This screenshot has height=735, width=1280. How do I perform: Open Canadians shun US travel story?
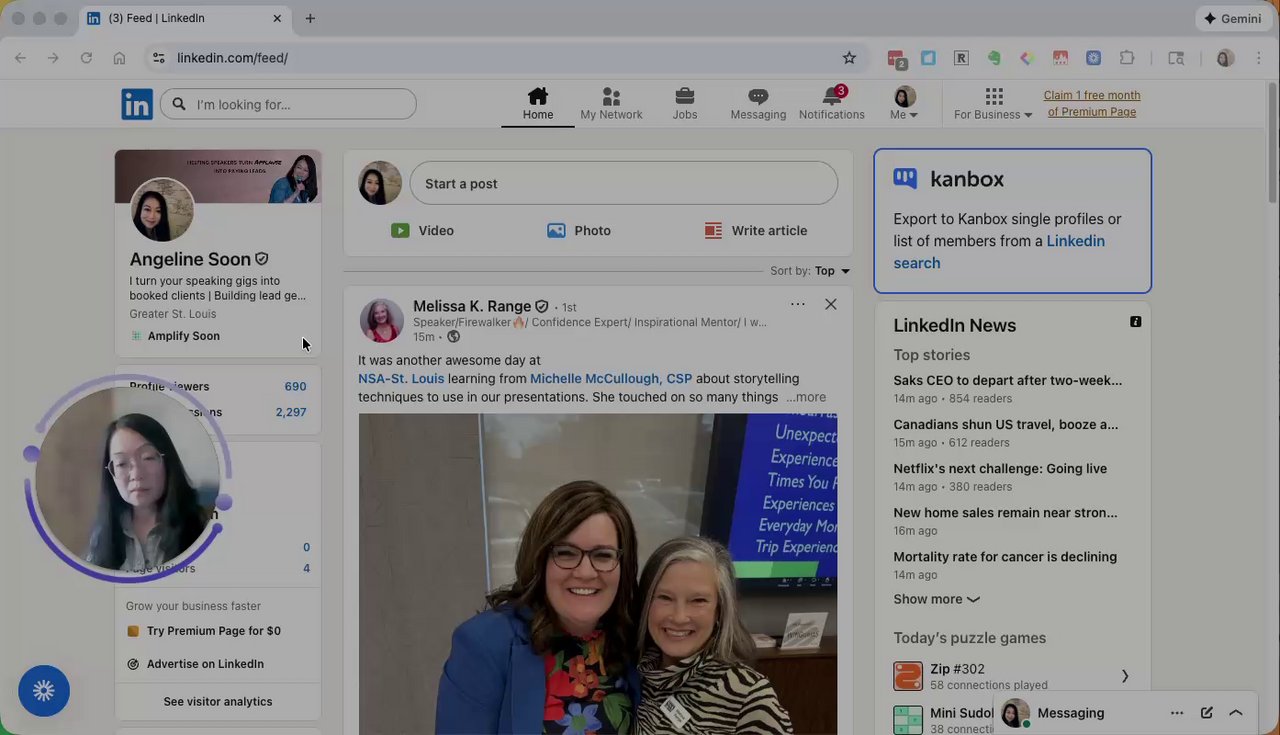pos(1005,425)
